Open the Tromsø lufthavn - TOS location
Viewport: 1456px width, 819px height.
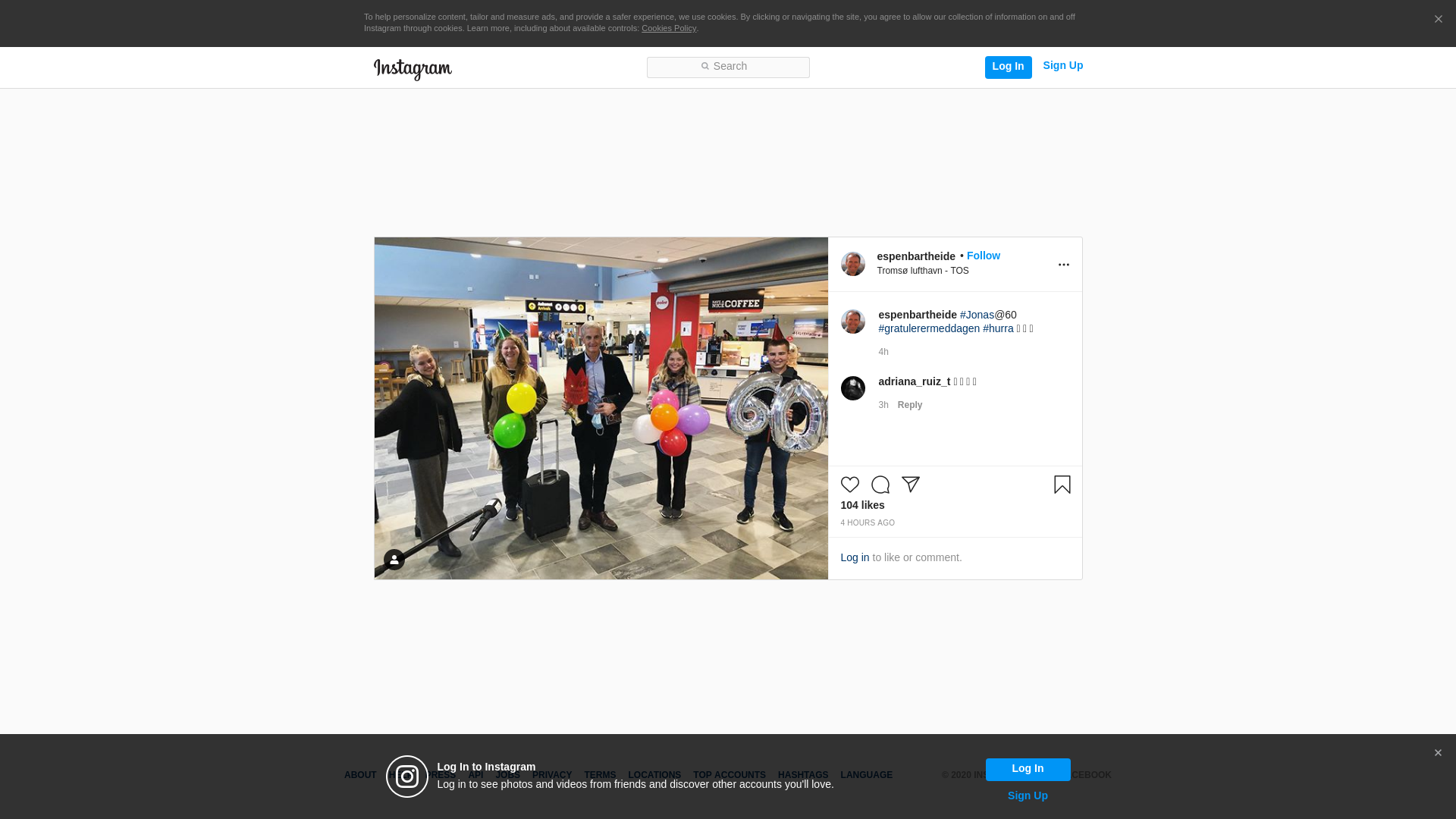pos(922,271)
